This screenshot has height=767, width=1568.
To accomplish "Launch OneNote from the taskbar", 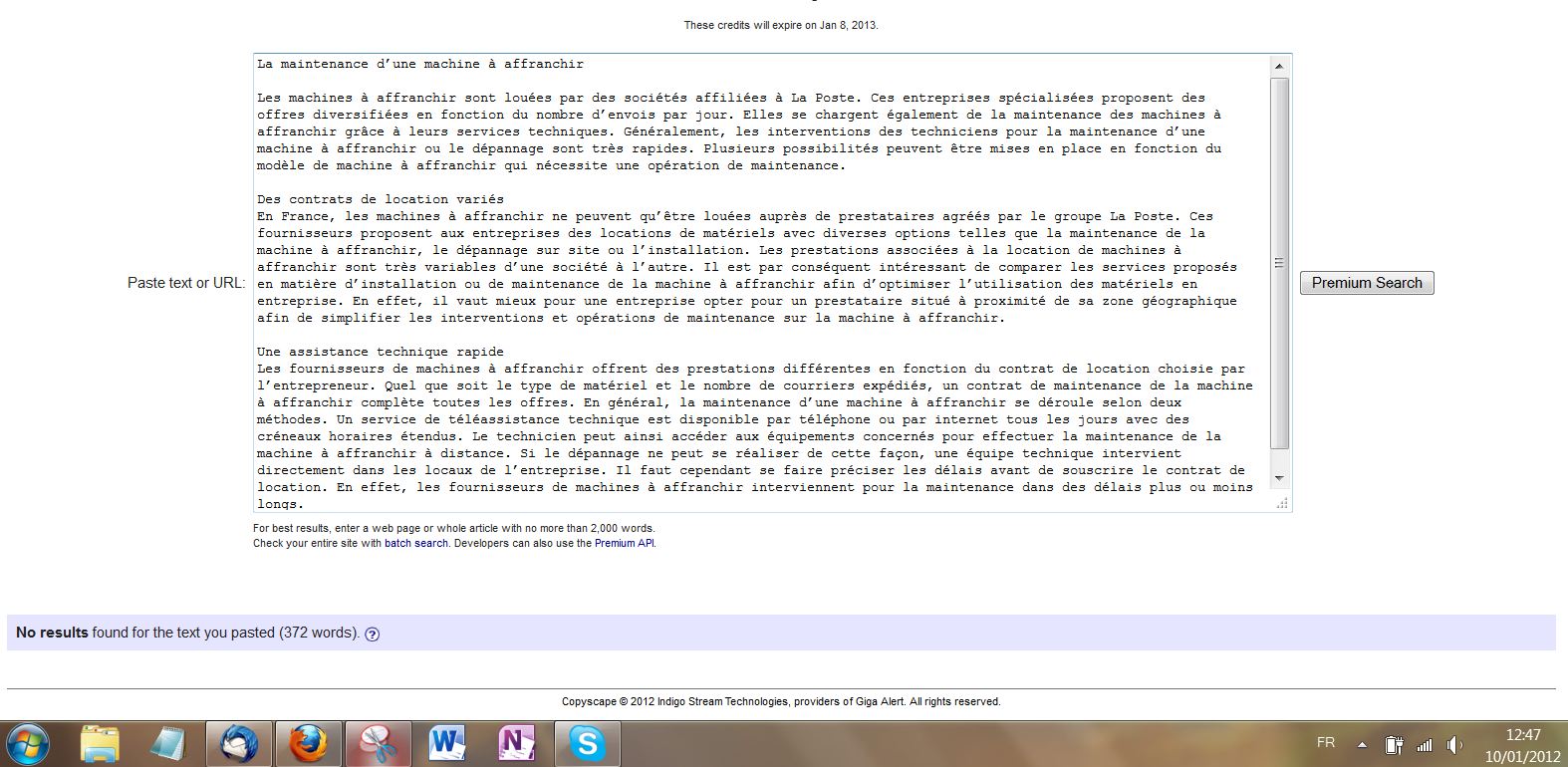I will [x=516, y=743].
